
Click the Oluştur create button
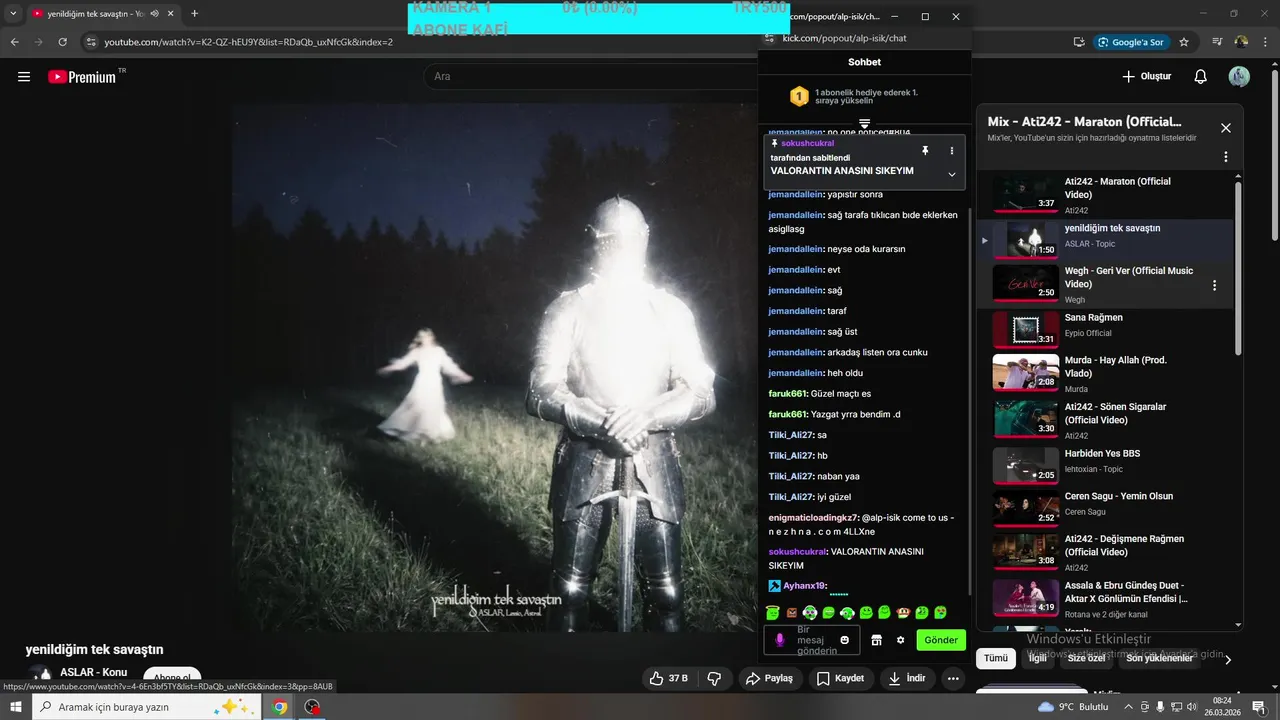coord(1146,77)
